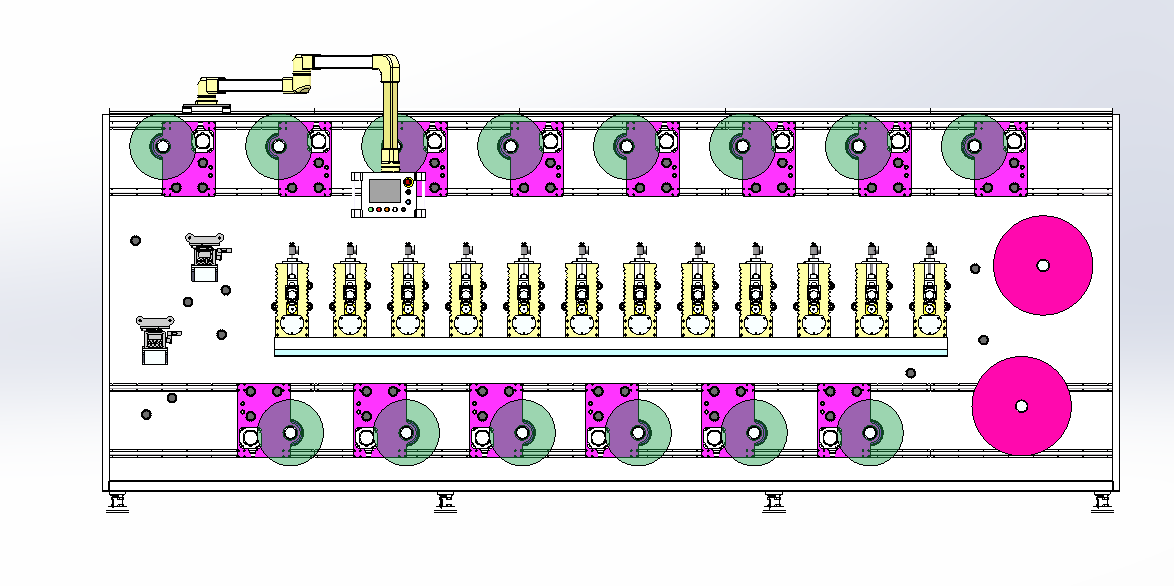Select the lower web guide sensor unit on the left
This screenshot has height=586, width=1174.
click(157, 340)
